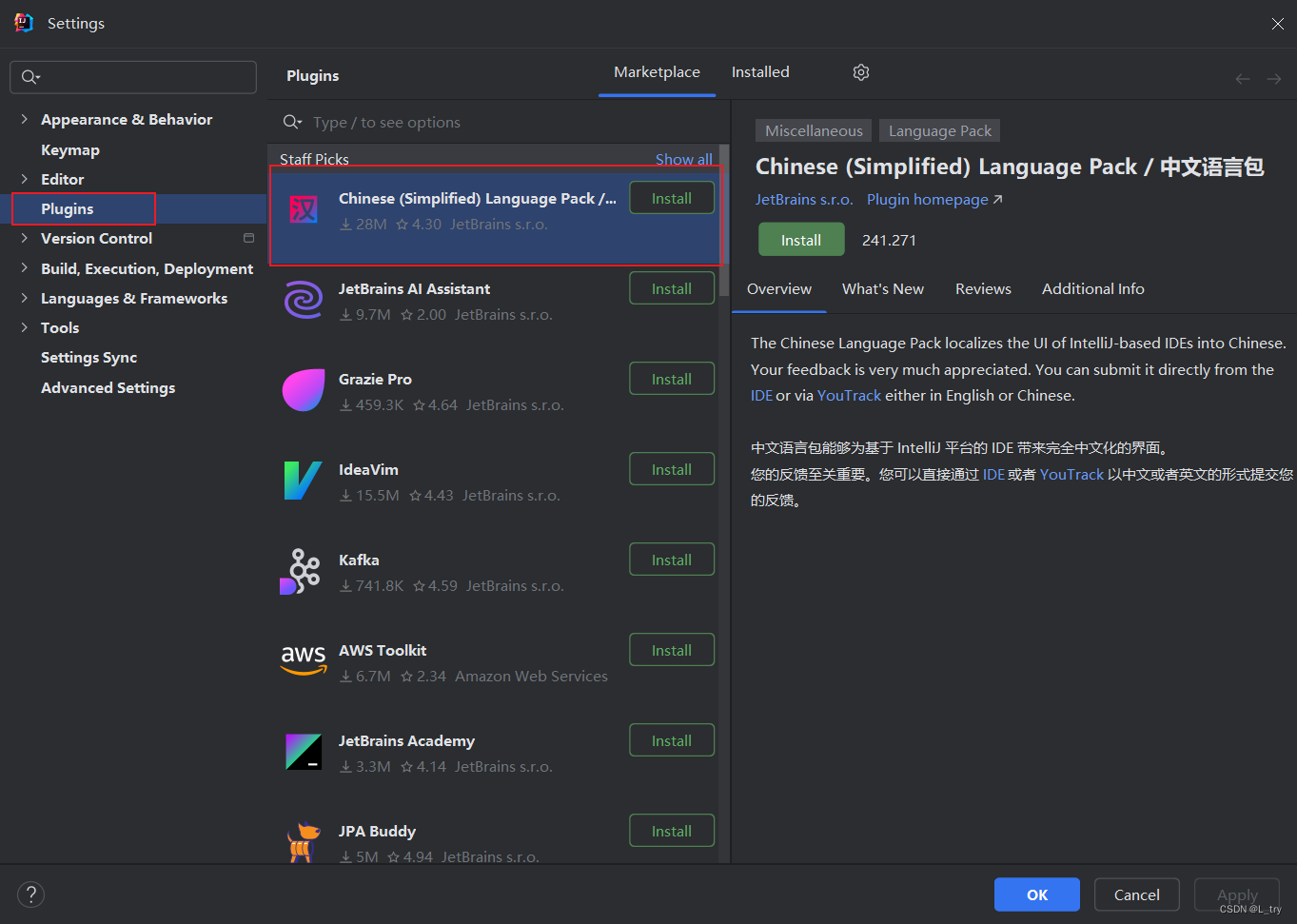Image resolution: width=1297 pixels, height=924 pixels.
Task: Click the YouTrack link in English description
Action: click(x=849, y=396)
